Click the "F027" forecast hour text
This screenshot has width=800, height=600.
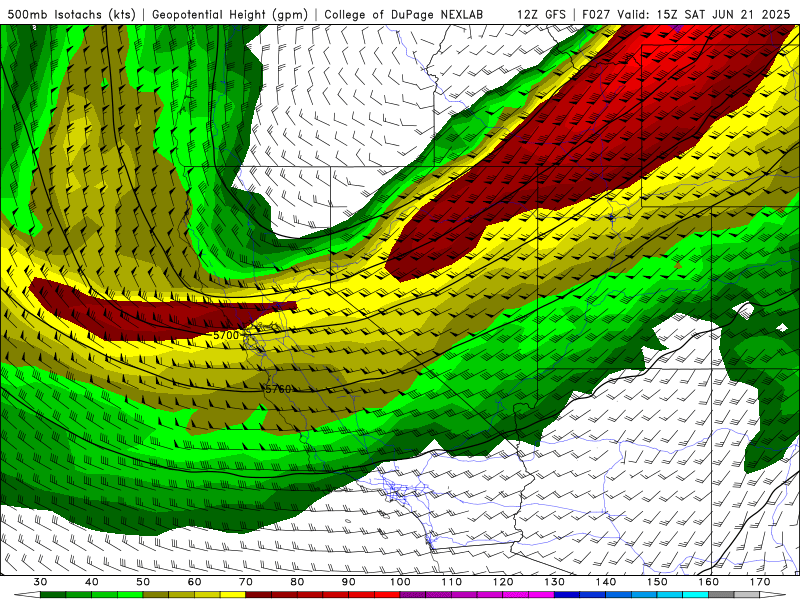click(596, 14)
